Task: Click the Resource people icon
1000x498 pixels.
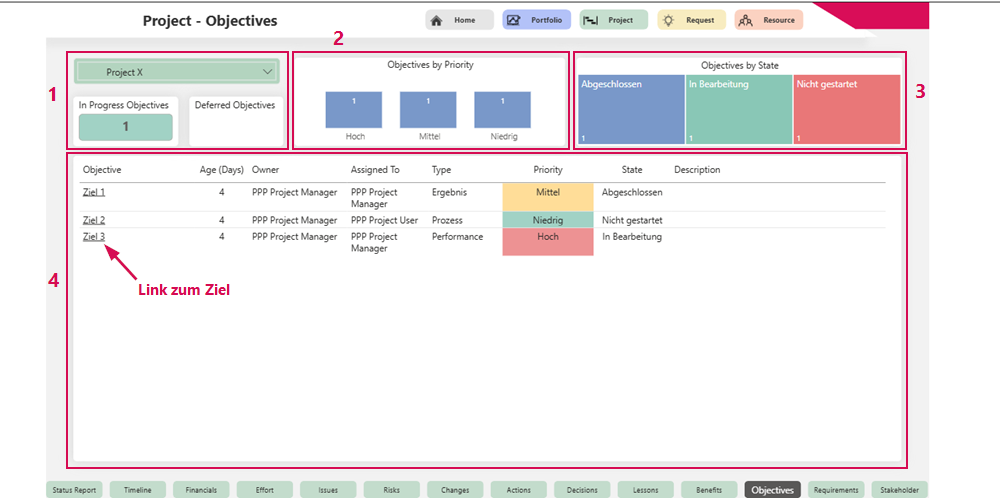Action: coord(746,20)
